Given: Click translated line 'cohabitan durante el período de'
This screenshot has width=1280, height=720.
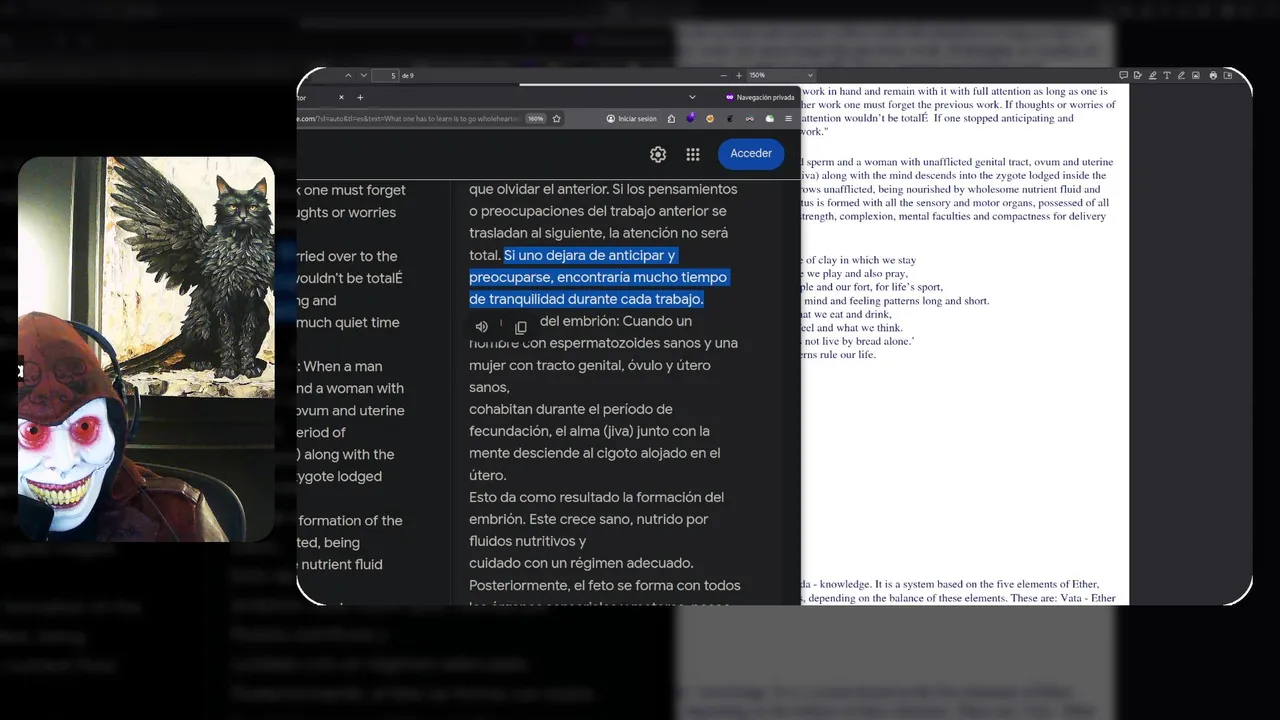Looking at the screenshot, I should (x=571, y=409).
